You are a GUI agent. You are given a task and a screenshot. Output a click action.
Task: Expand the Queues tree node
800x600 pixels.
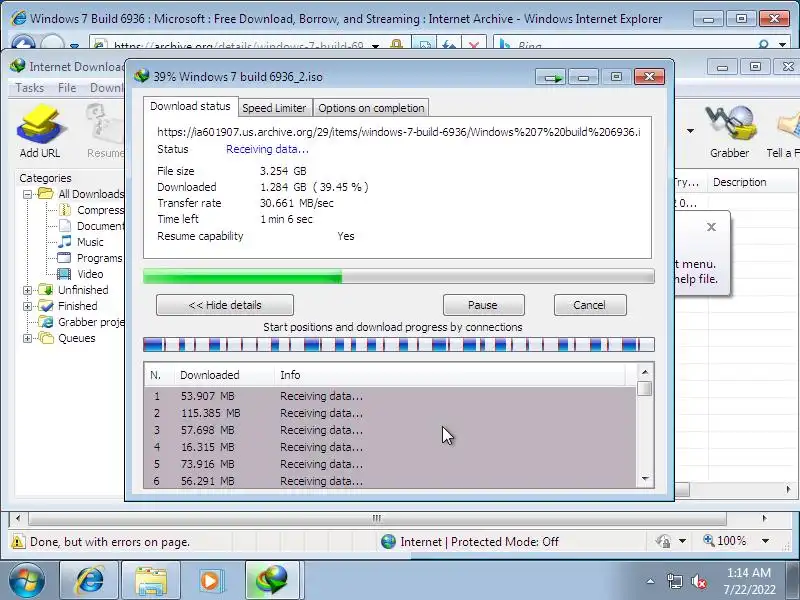(x=28, y=338)
